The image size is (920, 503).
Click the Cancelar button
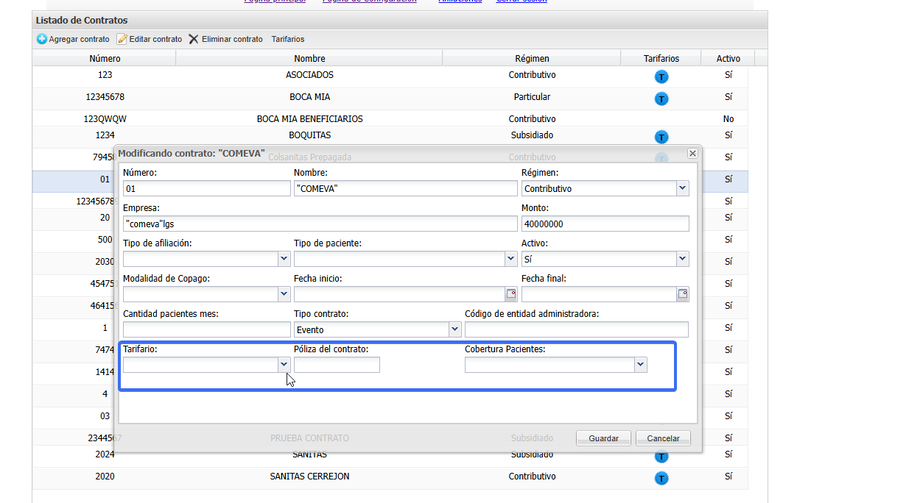coord(663,438)
